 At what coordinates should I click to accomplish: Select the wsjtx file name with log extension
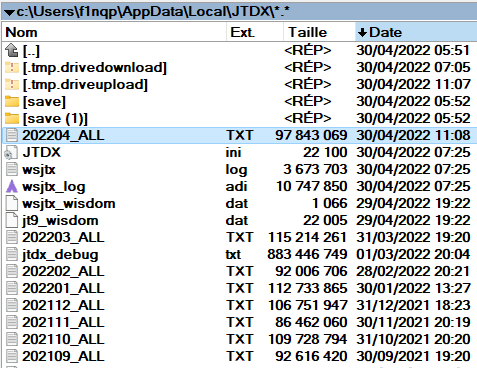[x=39, y=170]
